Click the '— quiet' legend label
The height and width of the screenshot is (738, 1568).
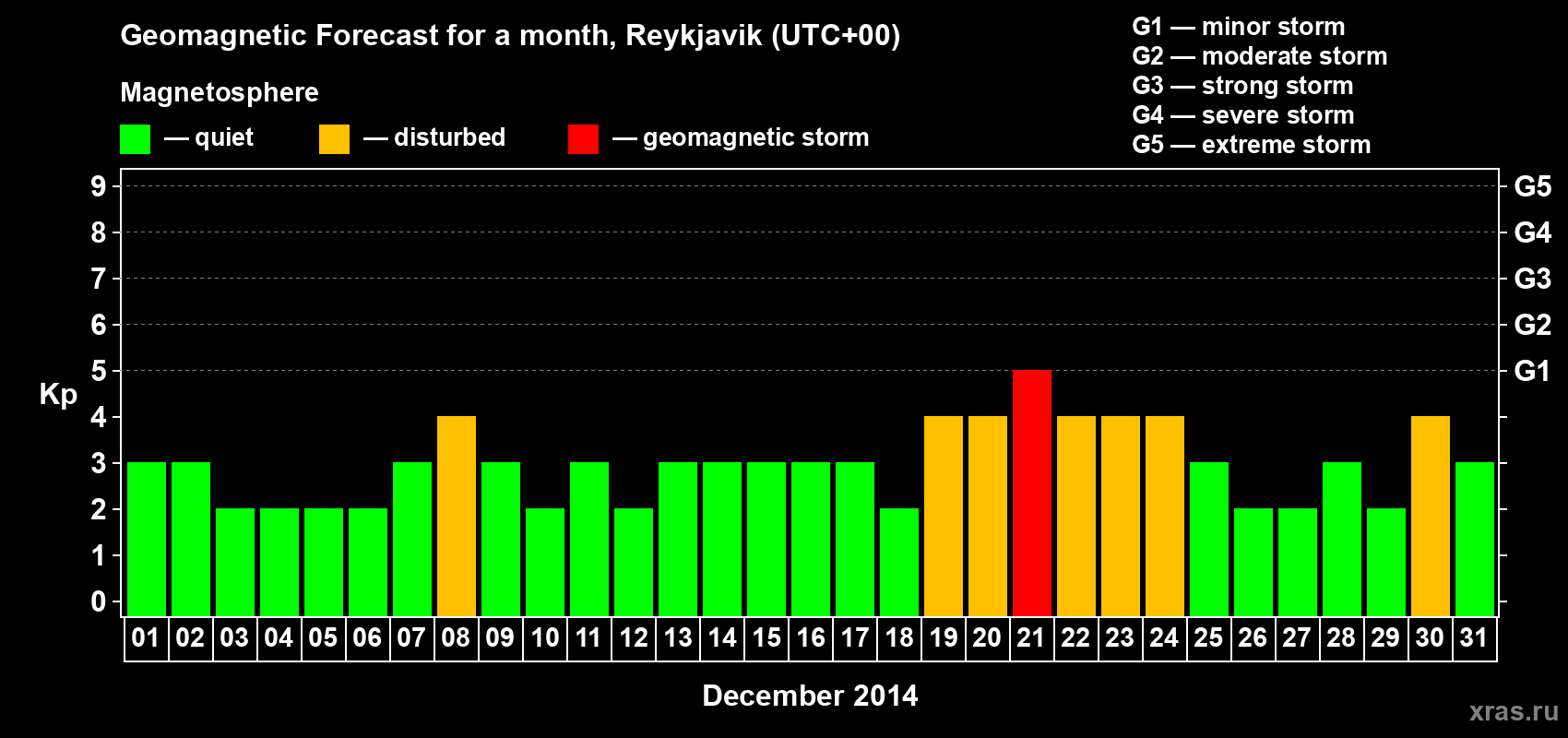click(208, 137)
